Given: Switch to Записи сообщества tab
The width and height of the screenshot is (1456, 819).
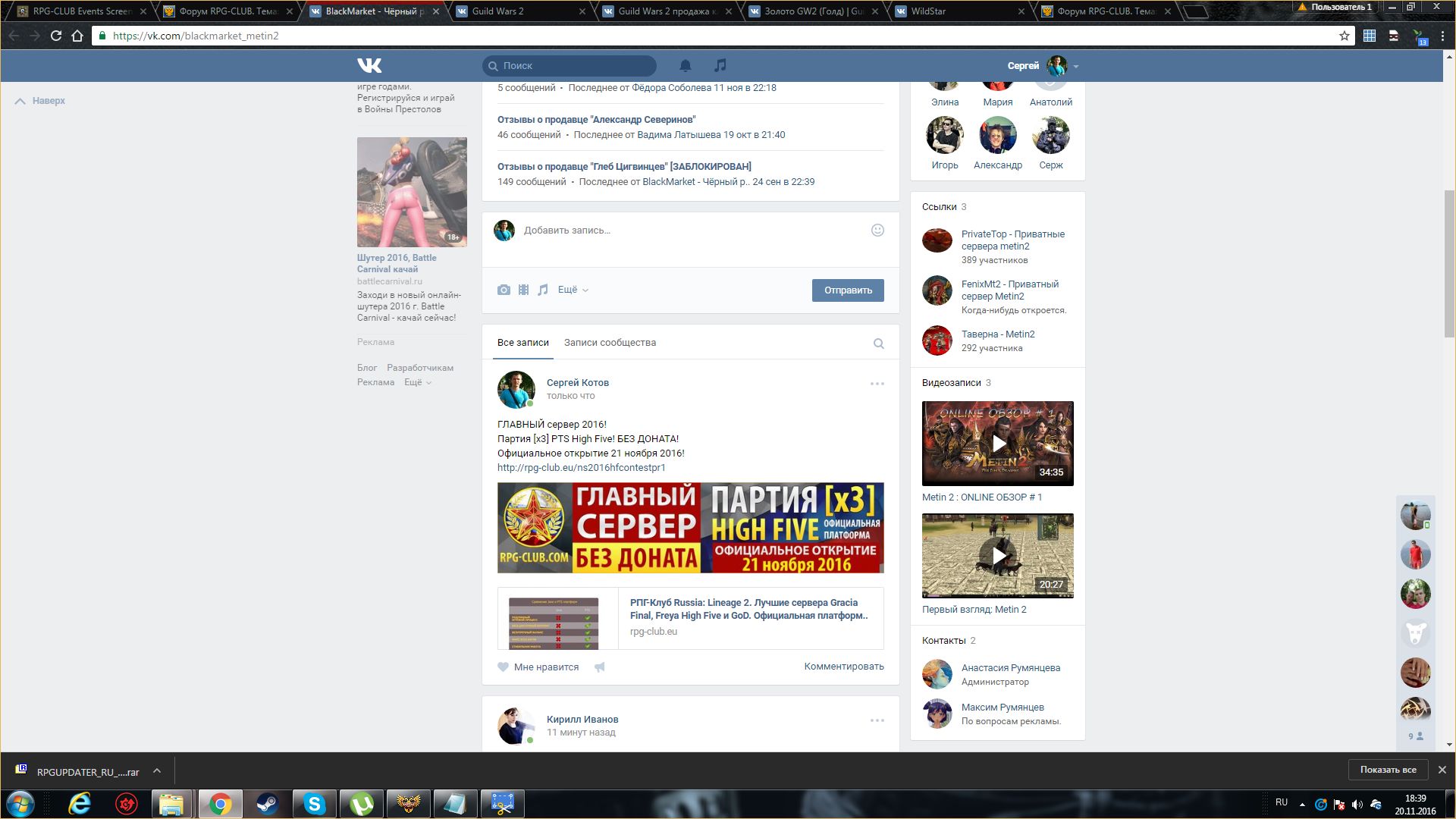Looking at the screenshot, I should coord(610,343).
